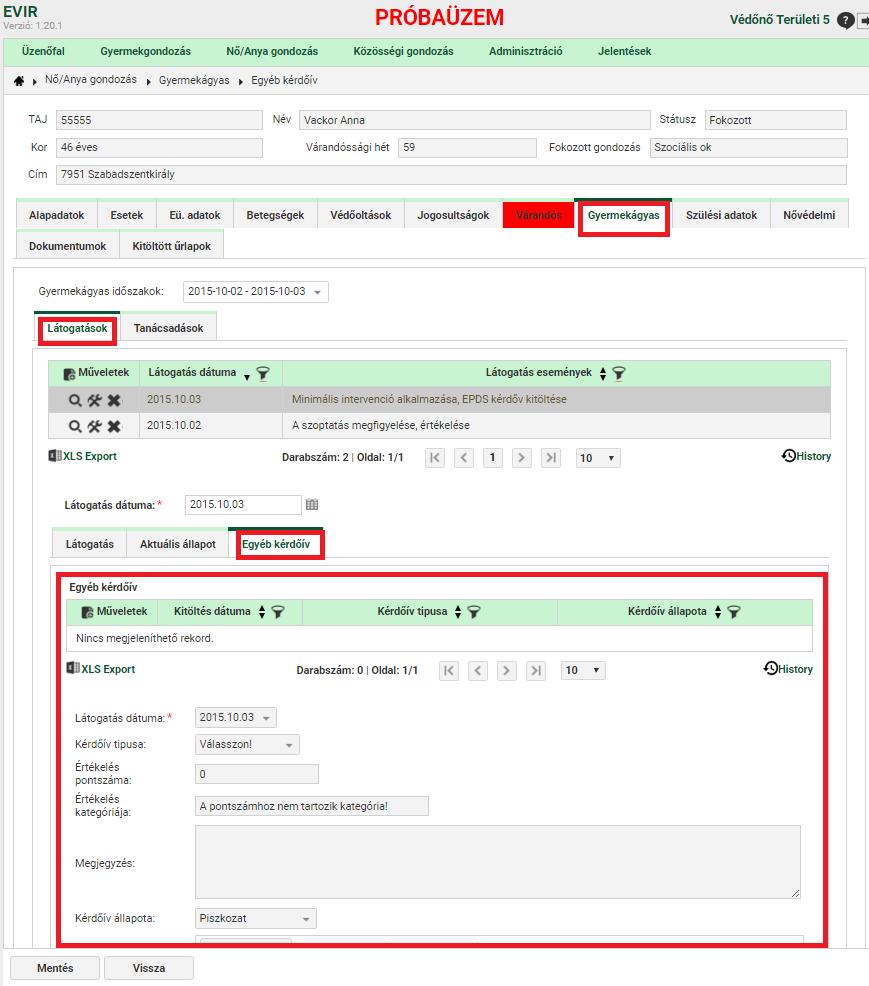This screenshot has width=869, height=986.
Task: Filter the Kérdőív állapota column with the funnel icon
Action: (733, 612)
